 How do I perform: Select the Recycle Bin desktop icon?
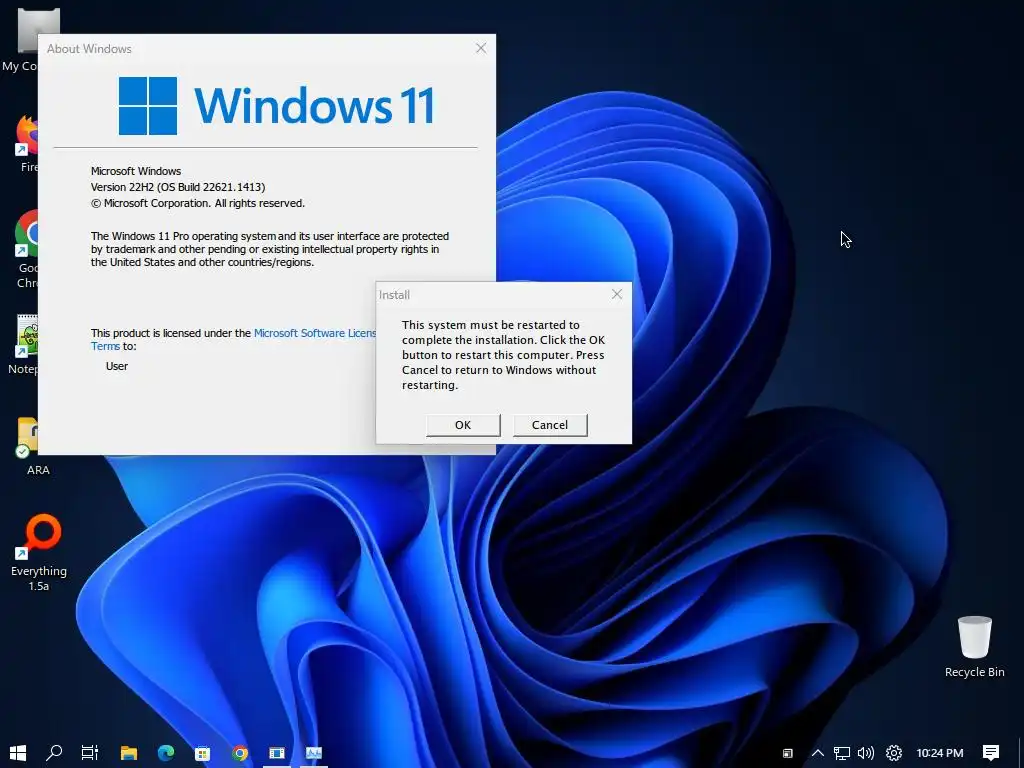pos(974,647)
